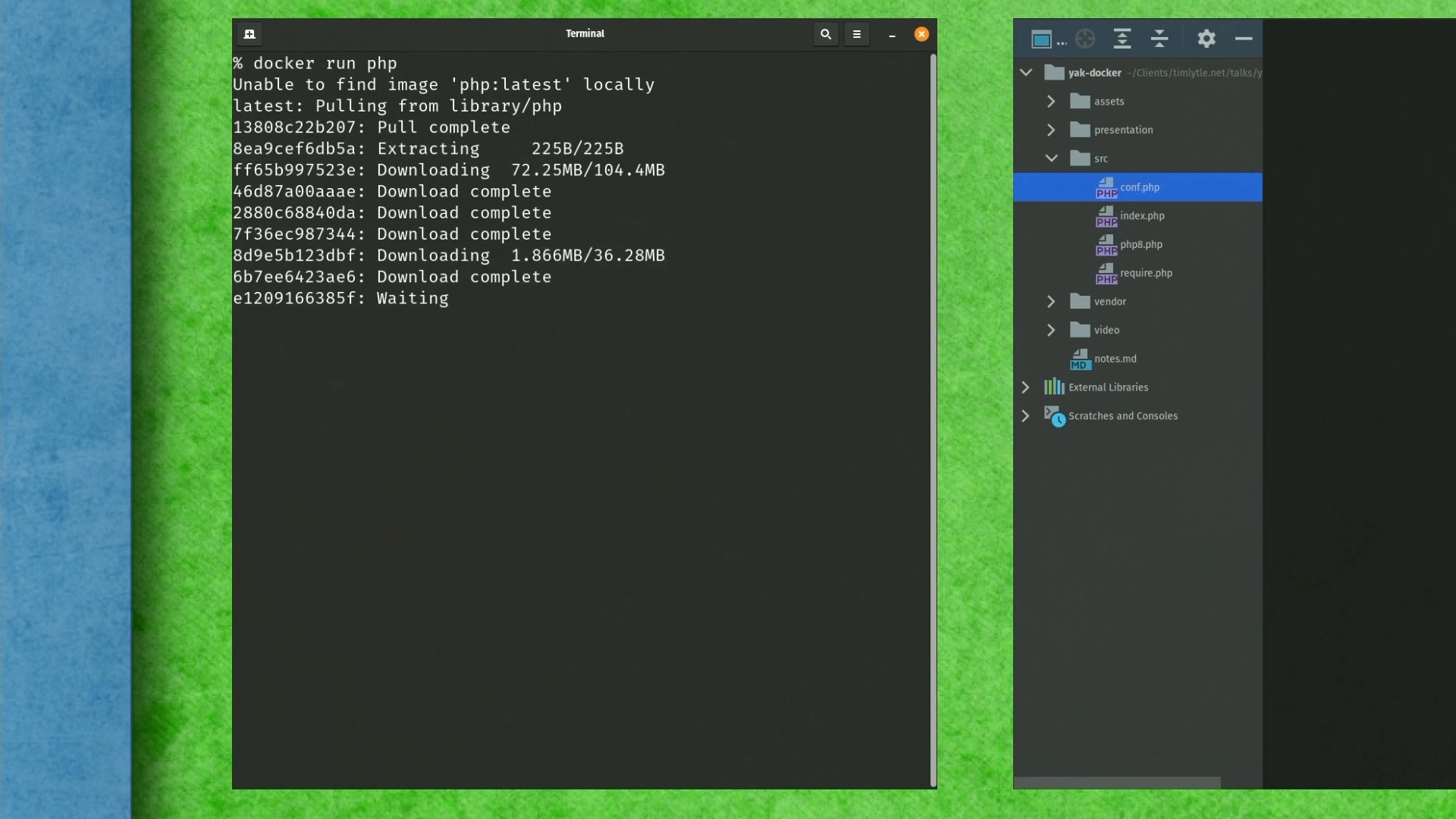Click the terminal search magnifier icon
Screen dimensions: 1456x819
(x=826, y=34)
